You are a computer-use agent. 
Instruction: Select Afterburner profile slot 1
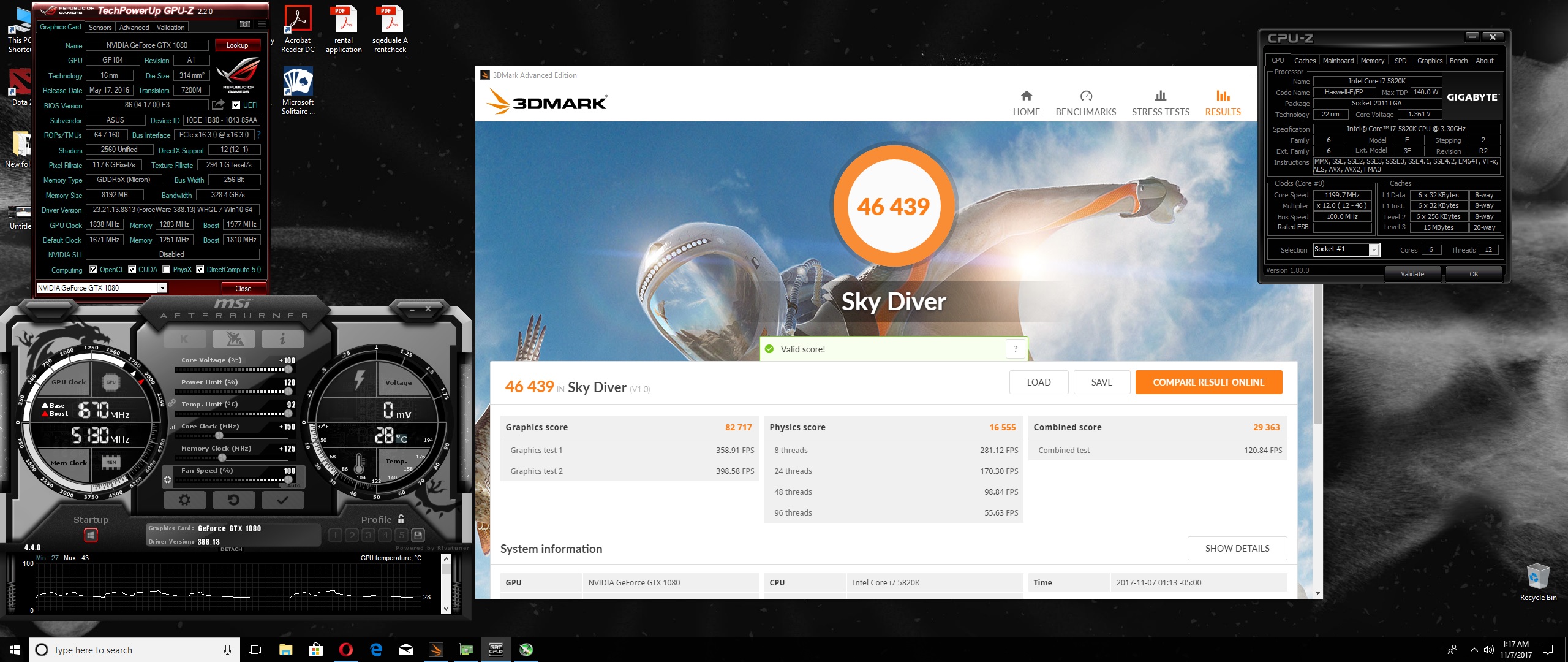click(x=335, y=535)
